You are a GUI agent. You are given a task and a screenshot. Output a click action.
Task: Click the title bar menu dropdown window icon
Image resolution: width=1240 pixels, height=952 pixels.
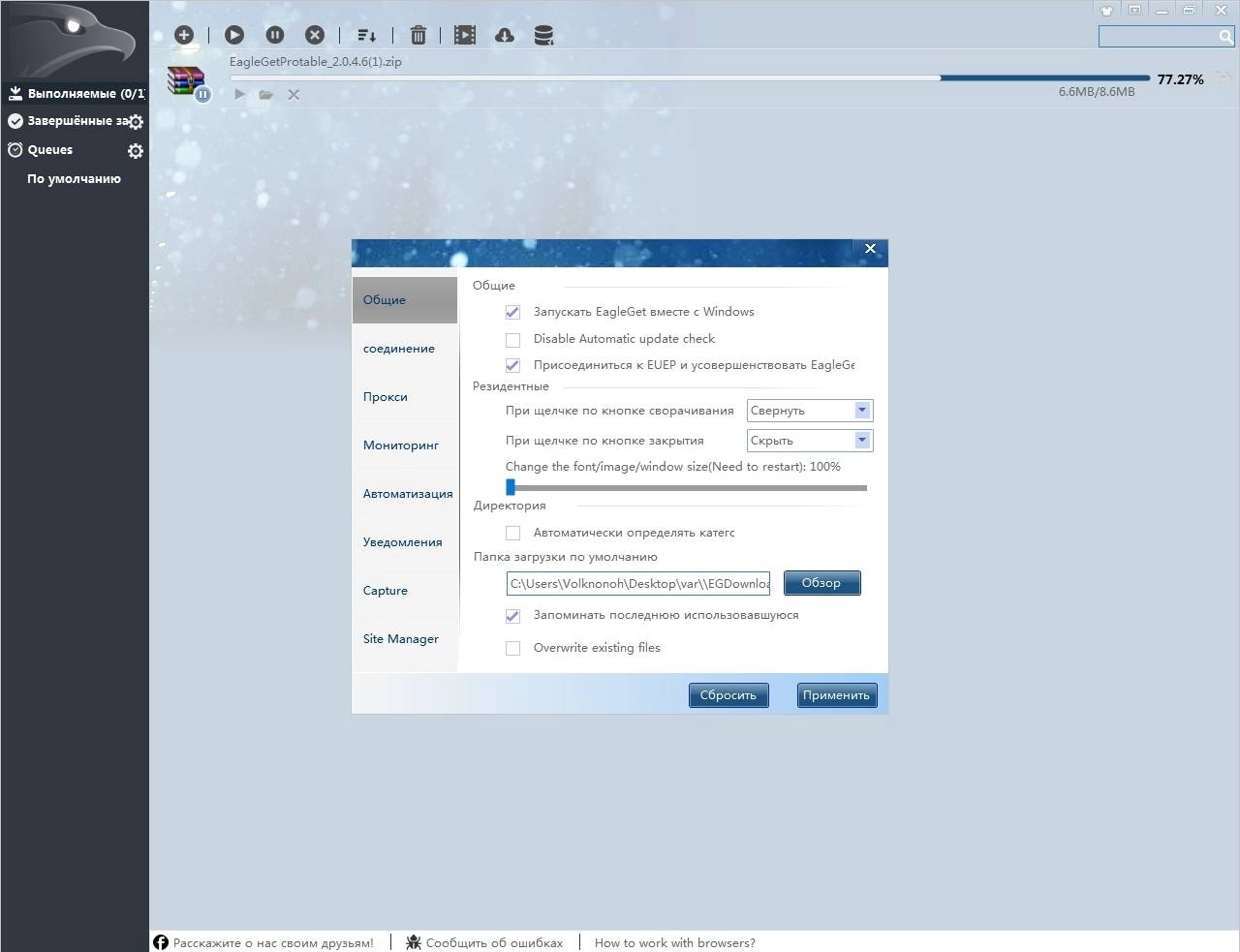click(x=1134, y=10)
